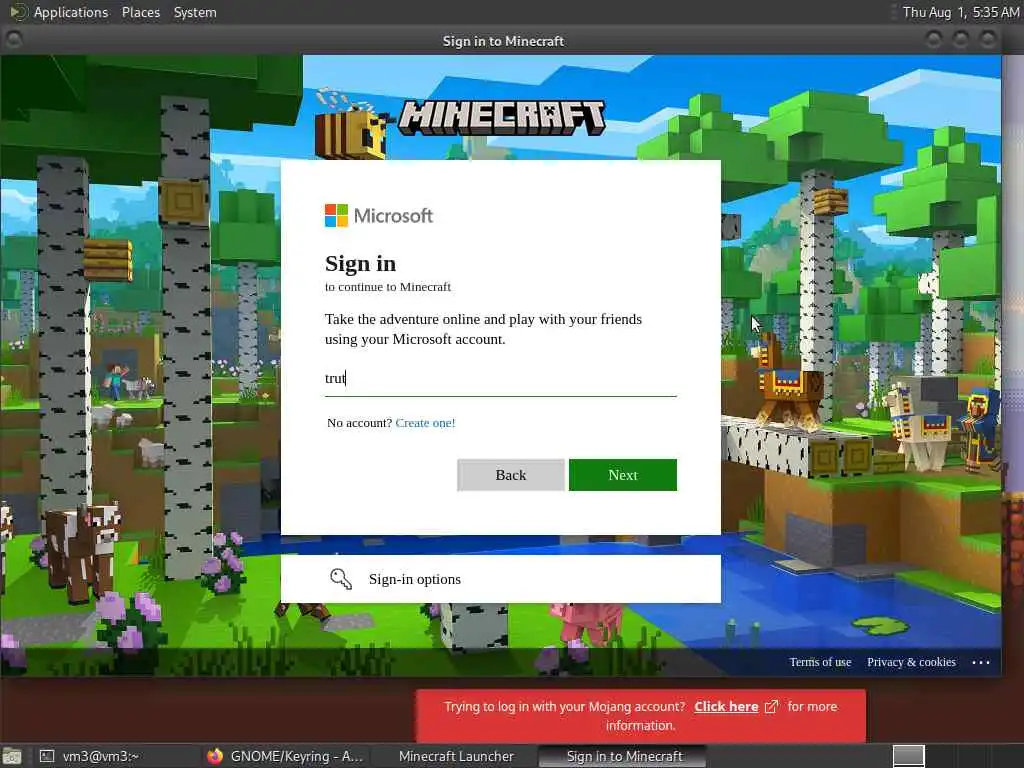Open the Terms of use link
The width and height of the screenshot is (1024, 768).
point(820,662)
